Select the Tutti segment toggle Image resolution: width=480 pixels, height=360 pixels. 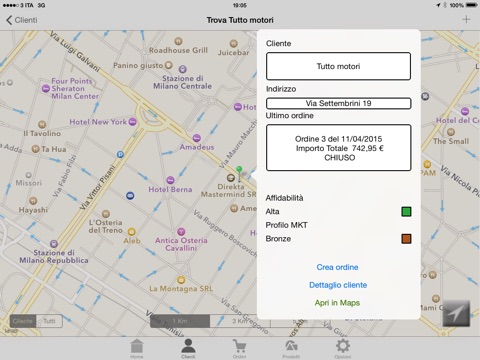pos(49,321)
